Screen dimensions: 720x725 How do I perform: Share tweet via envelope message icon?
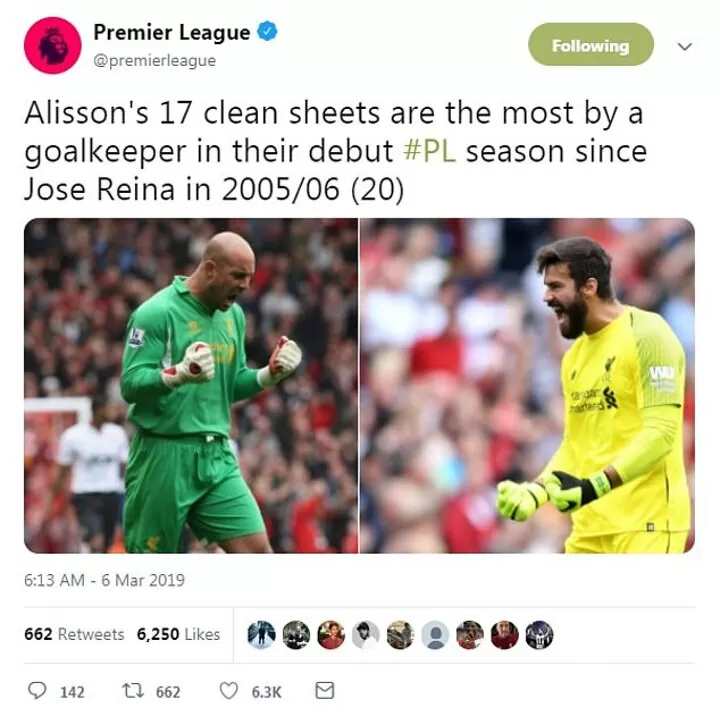pyautogui.click(x=325, y=690)
